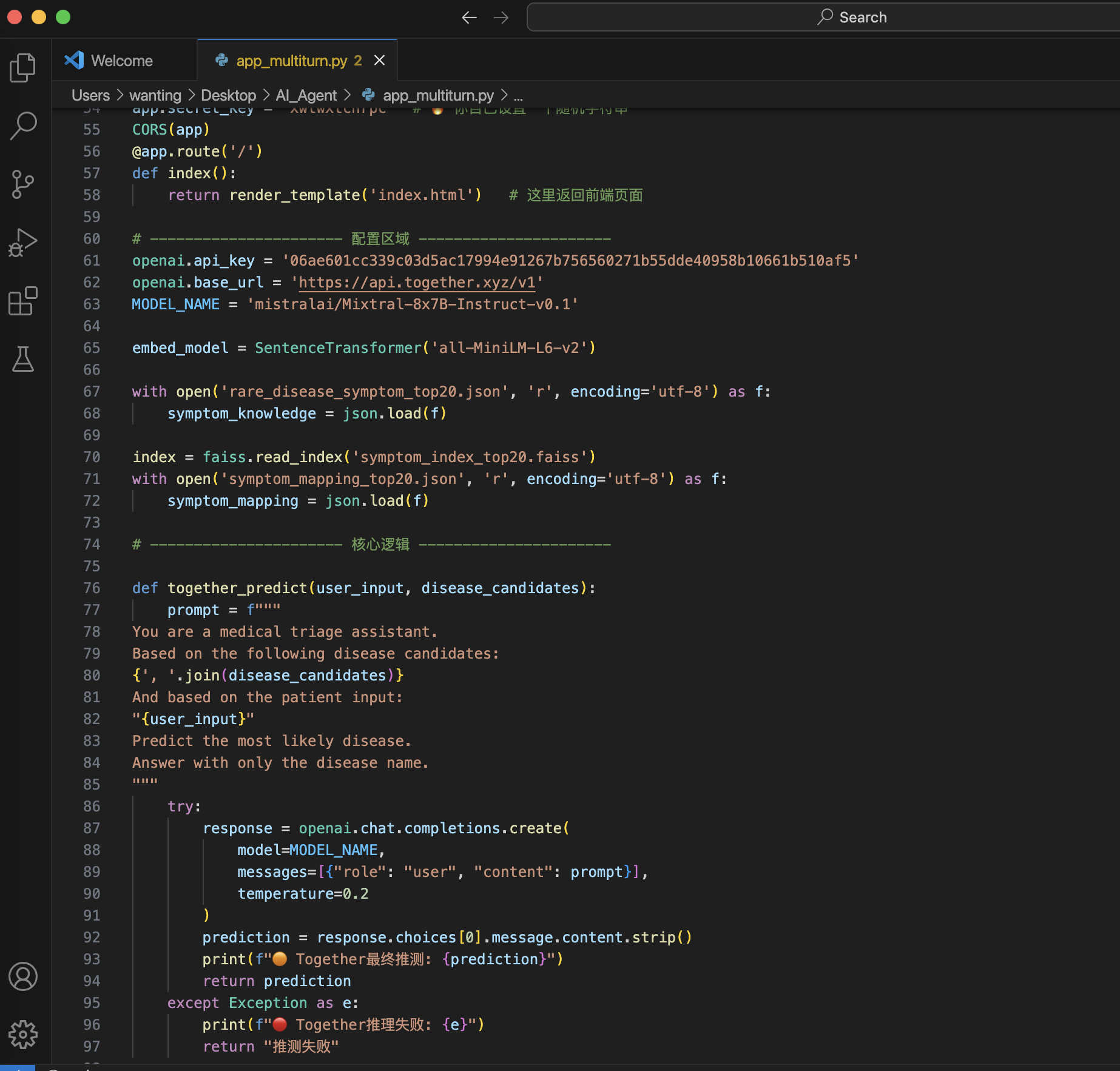1120x1071 pixels.
Task: Open the Explorer view in activity bar
Action: pos(23,67)
